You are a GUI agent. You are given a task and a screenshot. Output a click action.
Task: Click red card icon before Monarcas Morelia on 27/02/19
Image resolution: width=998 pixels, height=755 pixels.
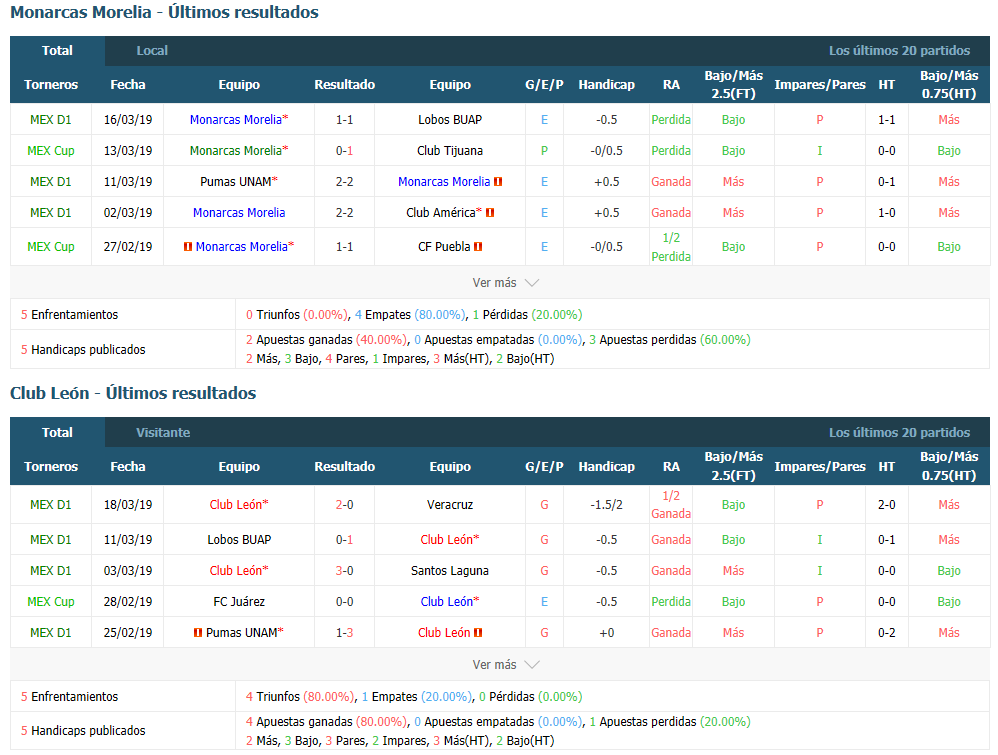(188, 246)
